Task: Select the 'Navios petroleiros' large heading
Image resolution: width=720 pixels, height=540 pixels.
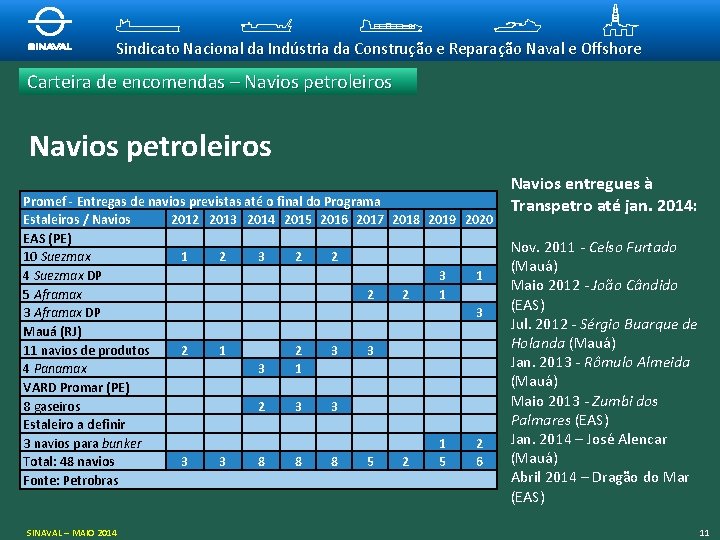Action: [x=150, y=146]
